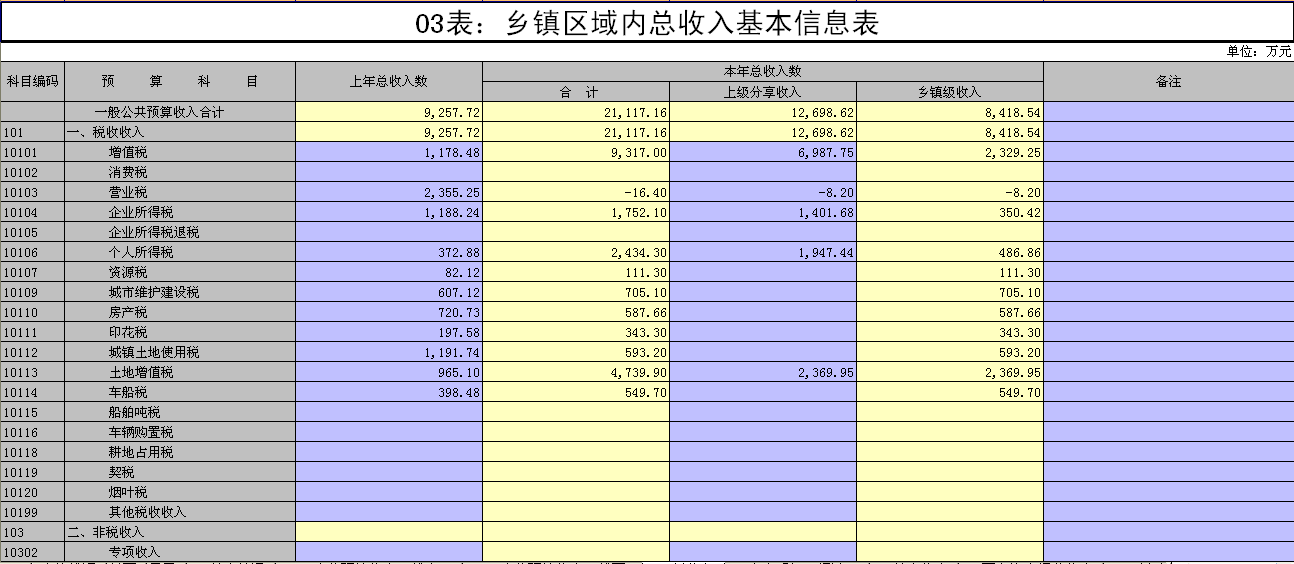
Task: Select the code cell 10199
Action: (33, 512)
